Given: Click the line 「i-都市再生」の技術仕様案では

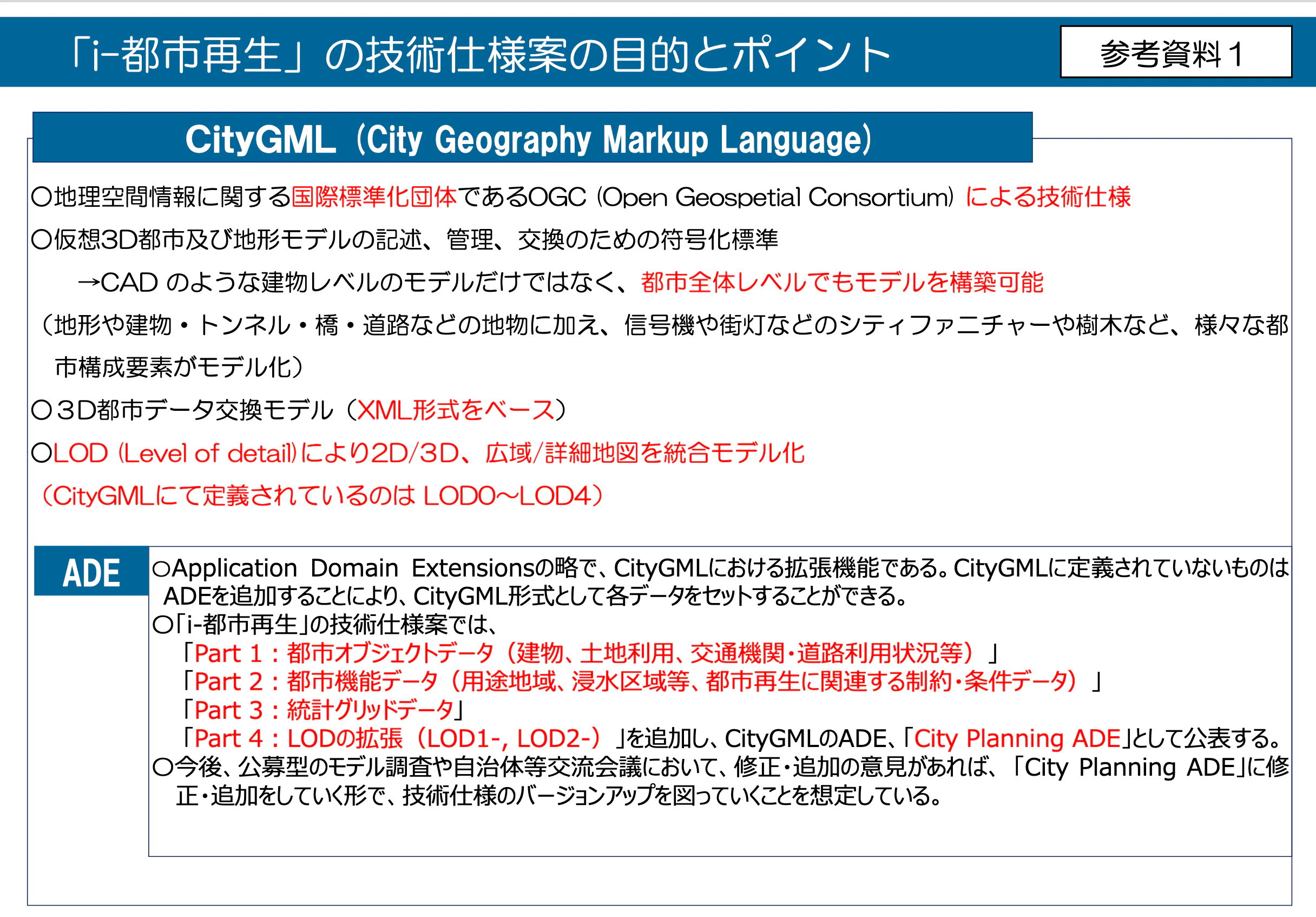Looking at the screenshot, I should pos(325,625).
